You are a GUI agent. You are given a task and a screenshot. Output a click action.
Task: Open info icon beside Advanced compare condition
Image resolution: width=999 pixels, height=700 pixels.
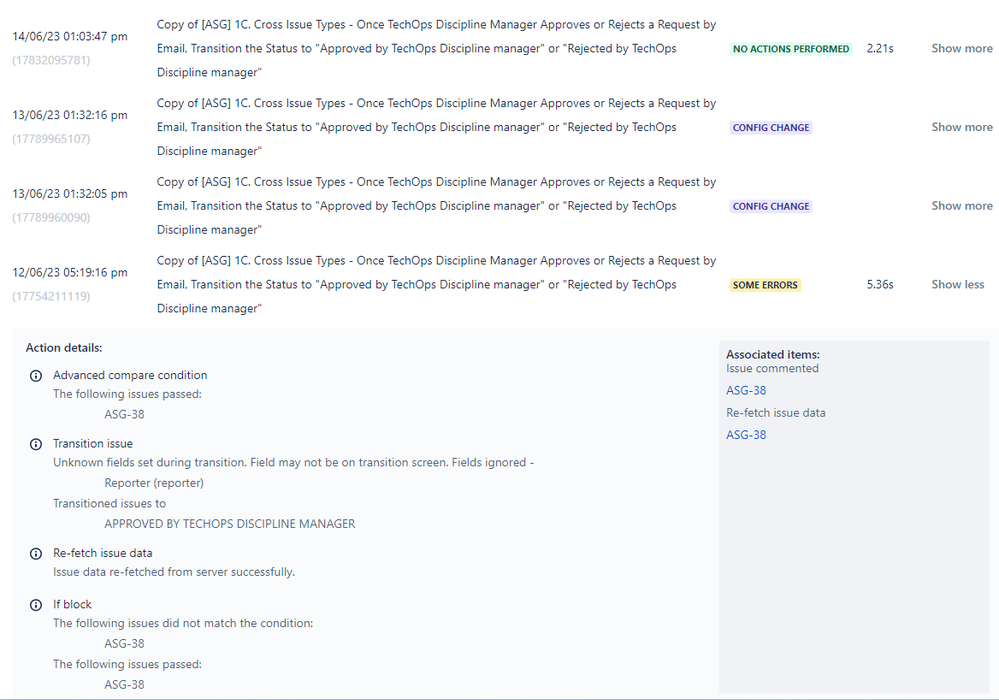point(36,376)
